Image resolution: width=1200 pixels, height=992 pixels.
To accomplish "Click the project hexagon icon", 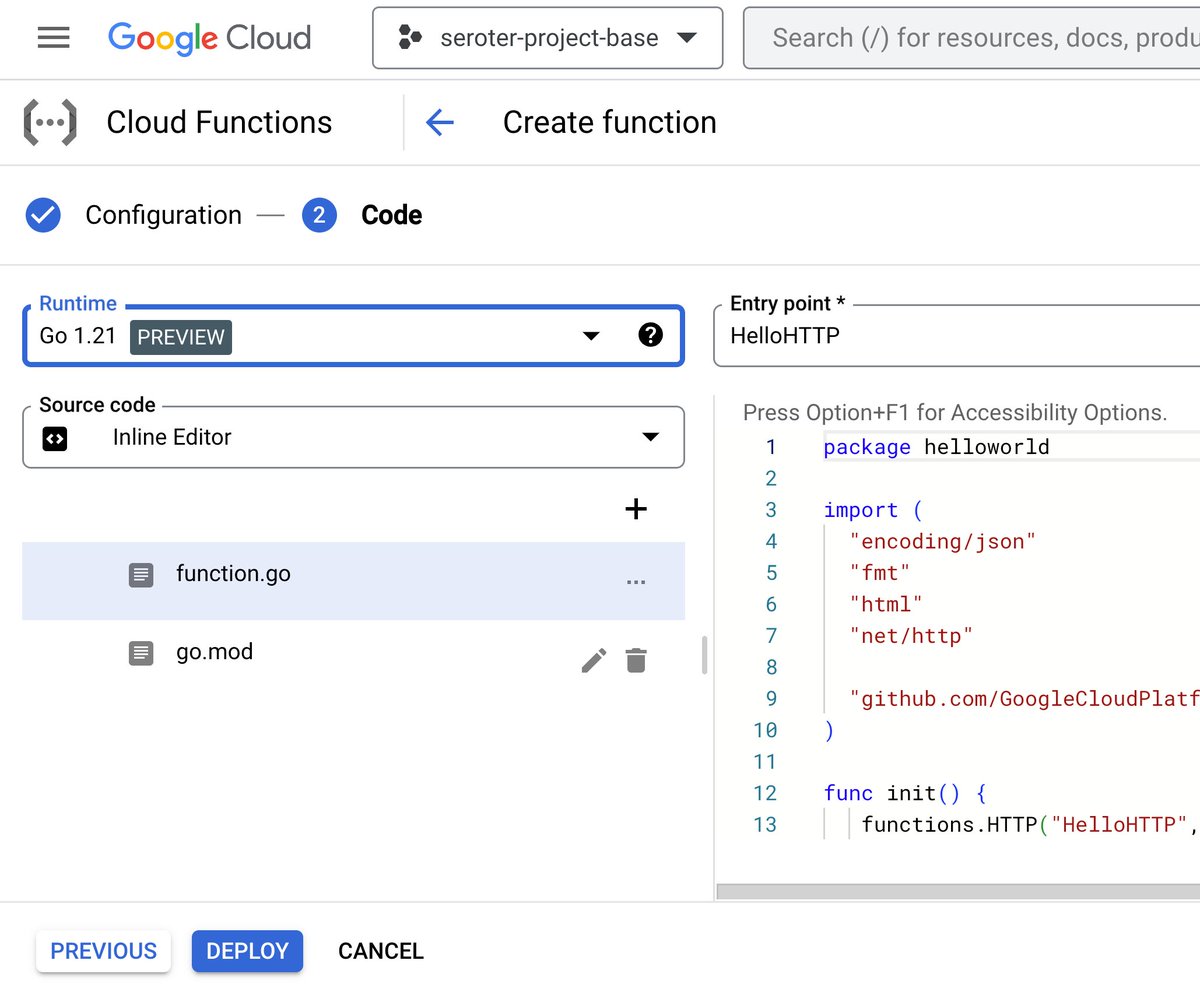I will 410,39.
